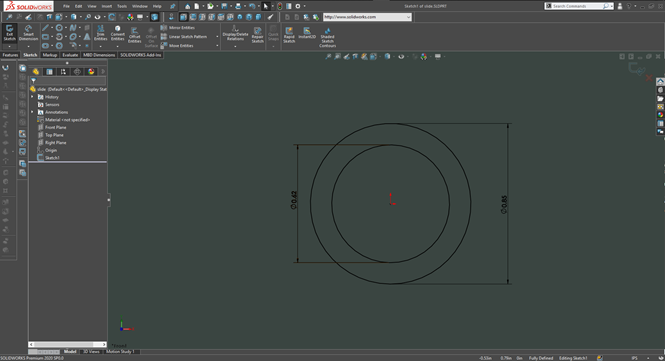
Task: Click the feature tree filter field
Action: tap(68, 81)
